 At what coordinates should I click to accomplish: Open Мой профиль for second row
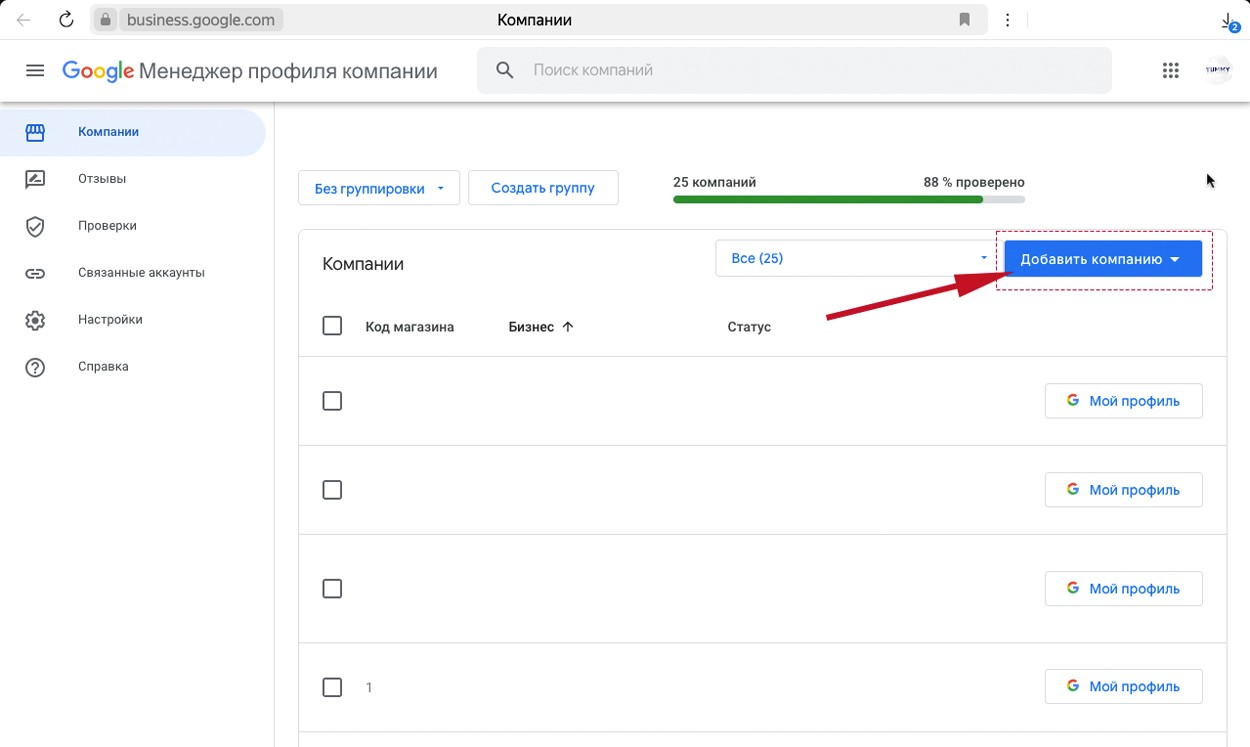(1123, 490)
